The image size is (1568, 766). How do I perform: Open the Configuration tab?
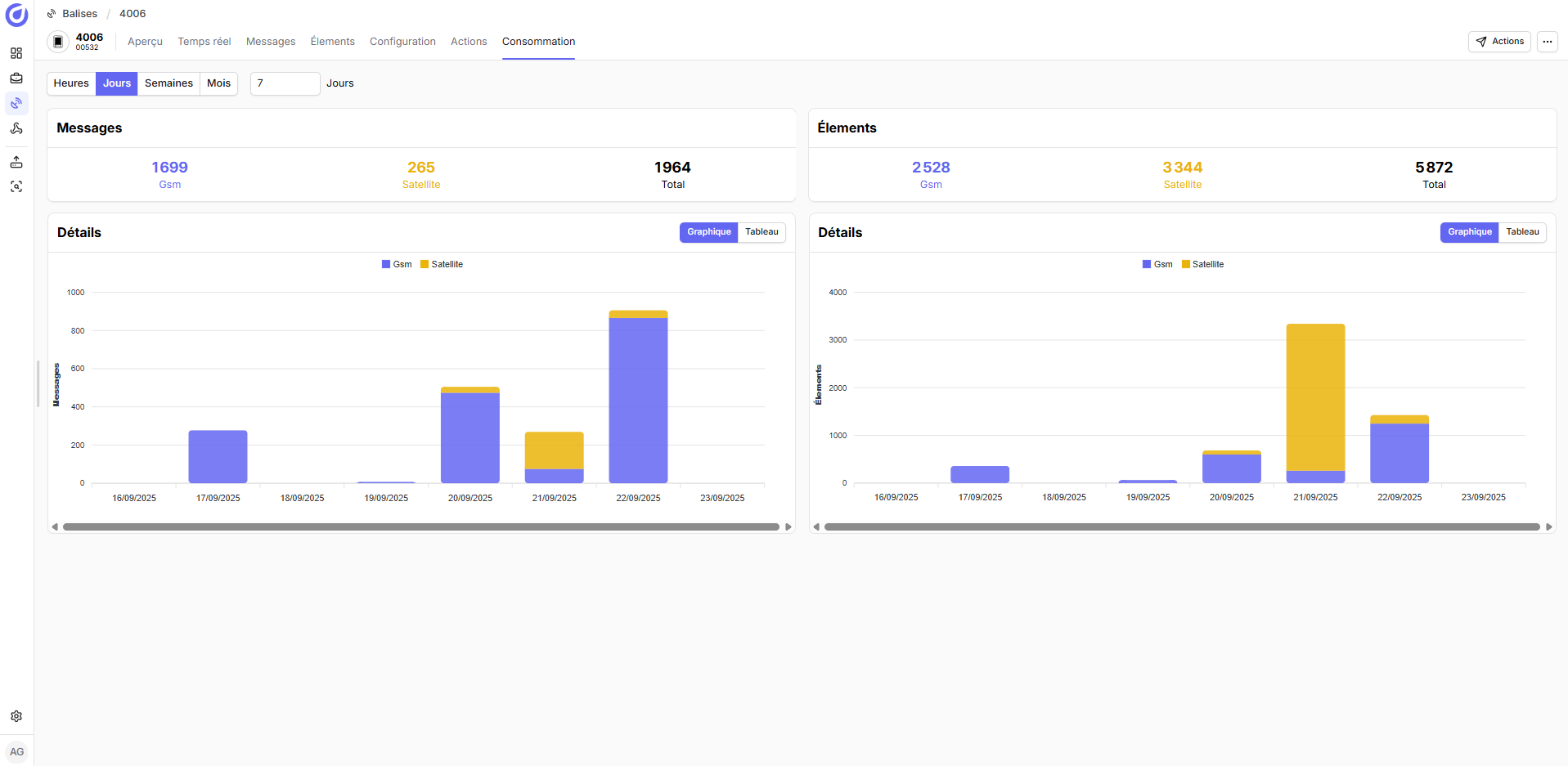(402, 42)
